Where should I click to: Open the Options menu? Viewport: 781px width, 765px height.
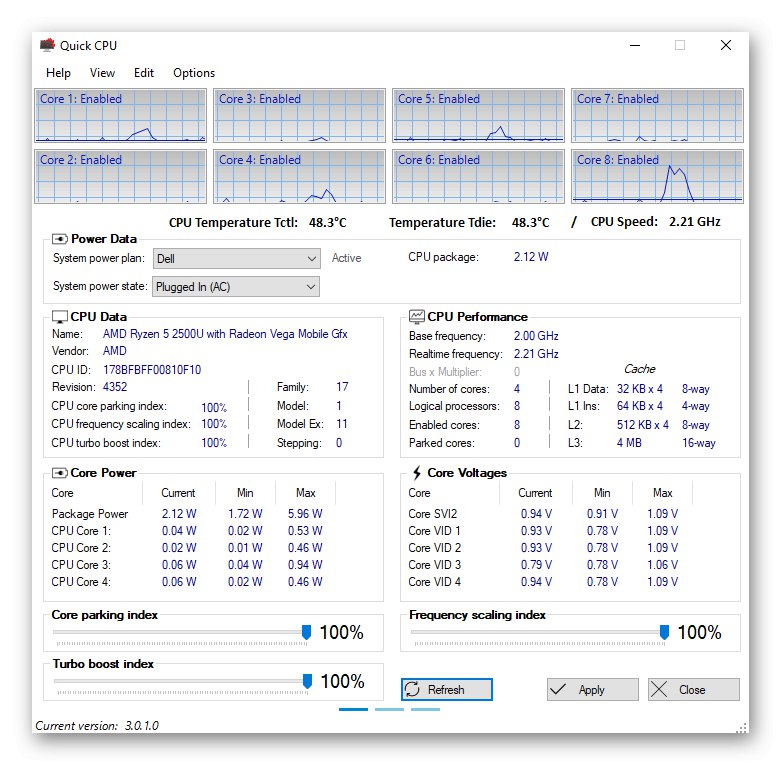[x=194, y=73]
